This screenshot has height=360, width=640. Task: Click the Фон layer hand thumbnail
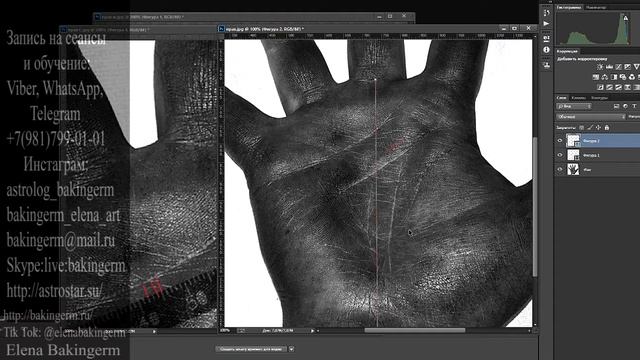(x=573, y=169)
